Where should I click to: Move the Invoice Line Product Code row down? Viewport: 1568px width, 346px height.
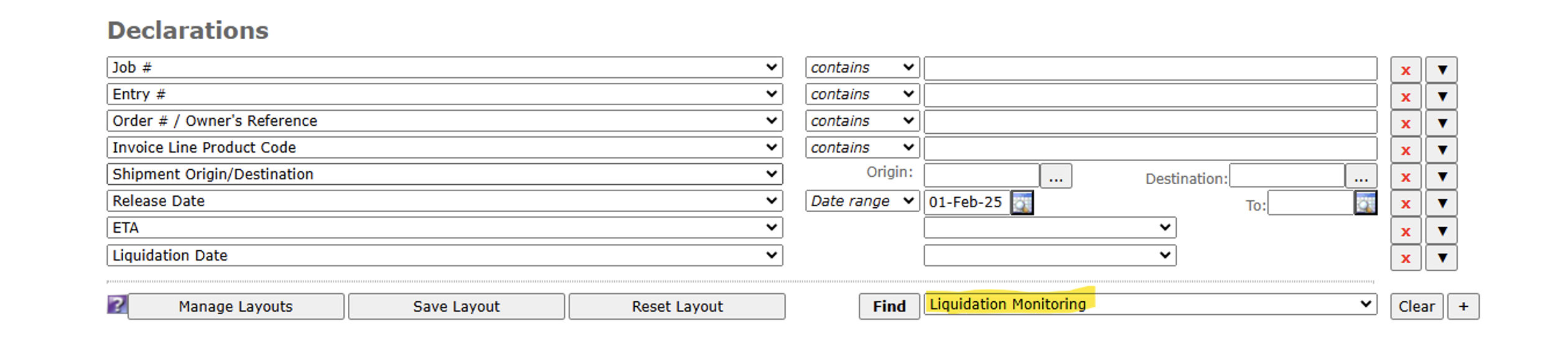tap(1441, 150)
